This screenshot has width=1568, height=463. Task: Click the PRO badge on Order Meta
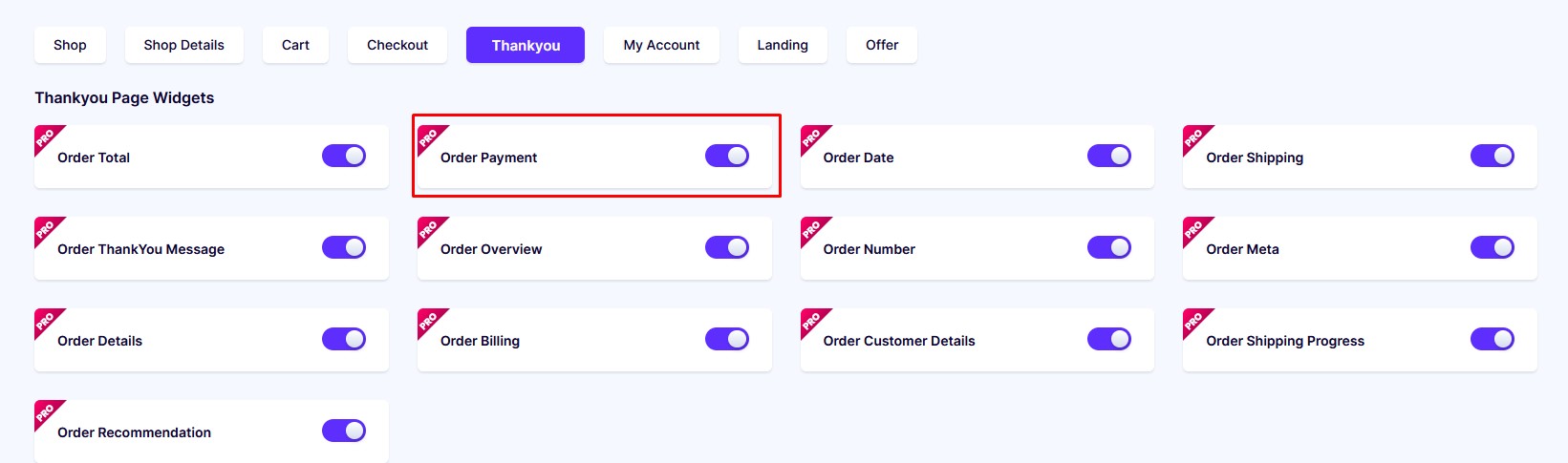(1194, 229)
